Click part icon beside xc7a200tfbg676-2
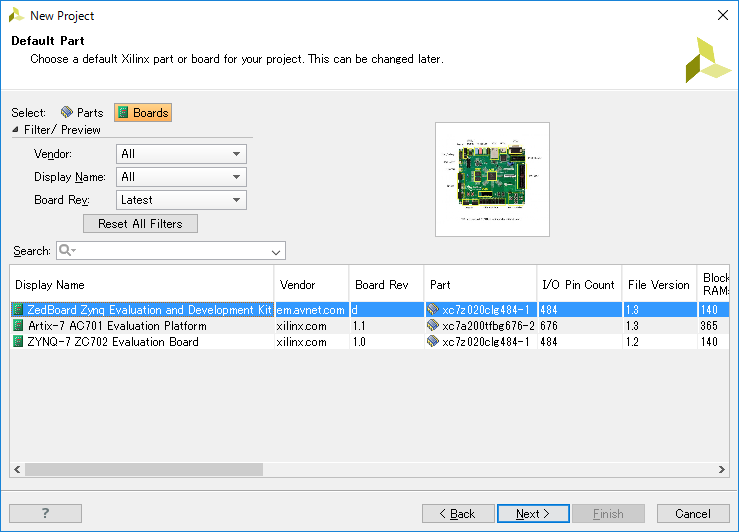Image resolution: width=739 pixels, height=532 pixels. point(433,325)
